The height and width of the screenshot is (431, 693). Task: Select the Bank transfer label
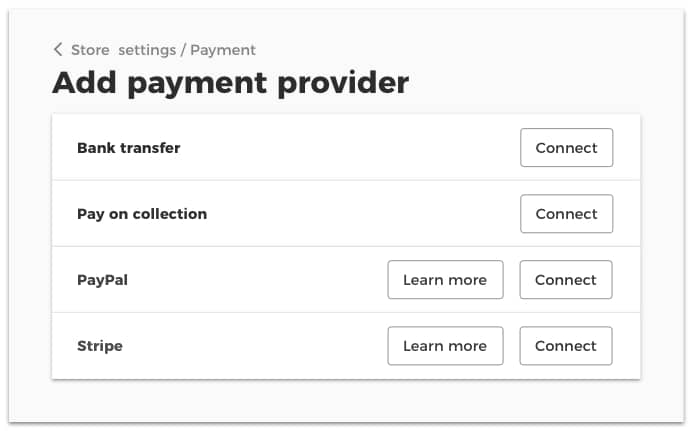128,148
